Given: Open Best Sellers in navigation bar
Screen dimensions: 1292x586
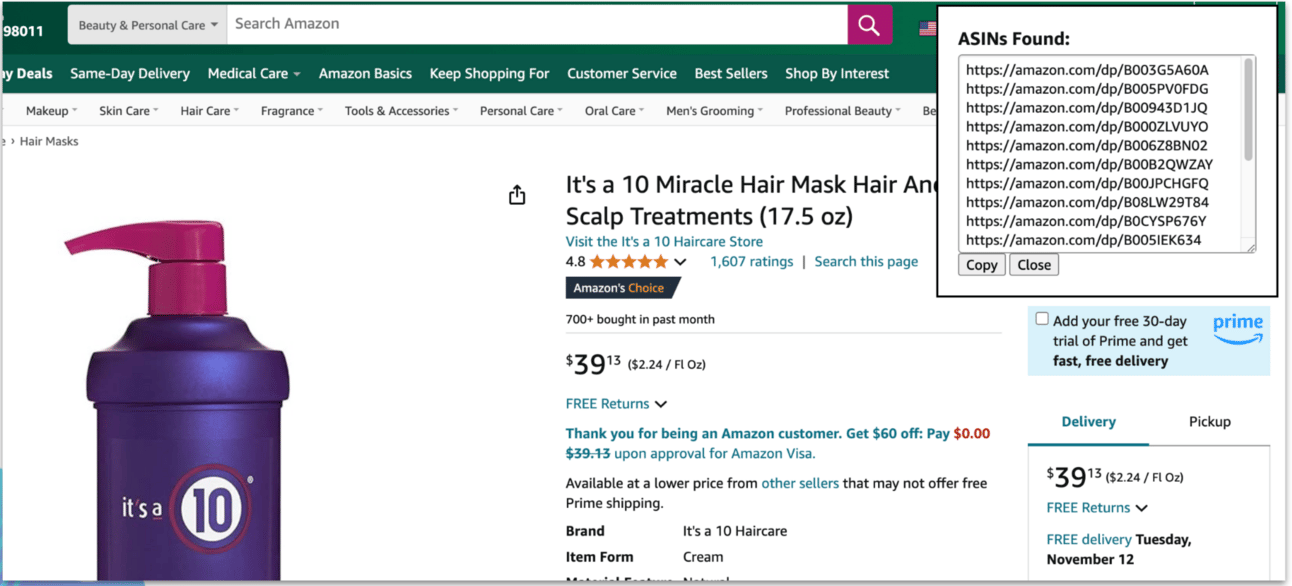Looking at the screenshot, I should (x=731, y=73).
